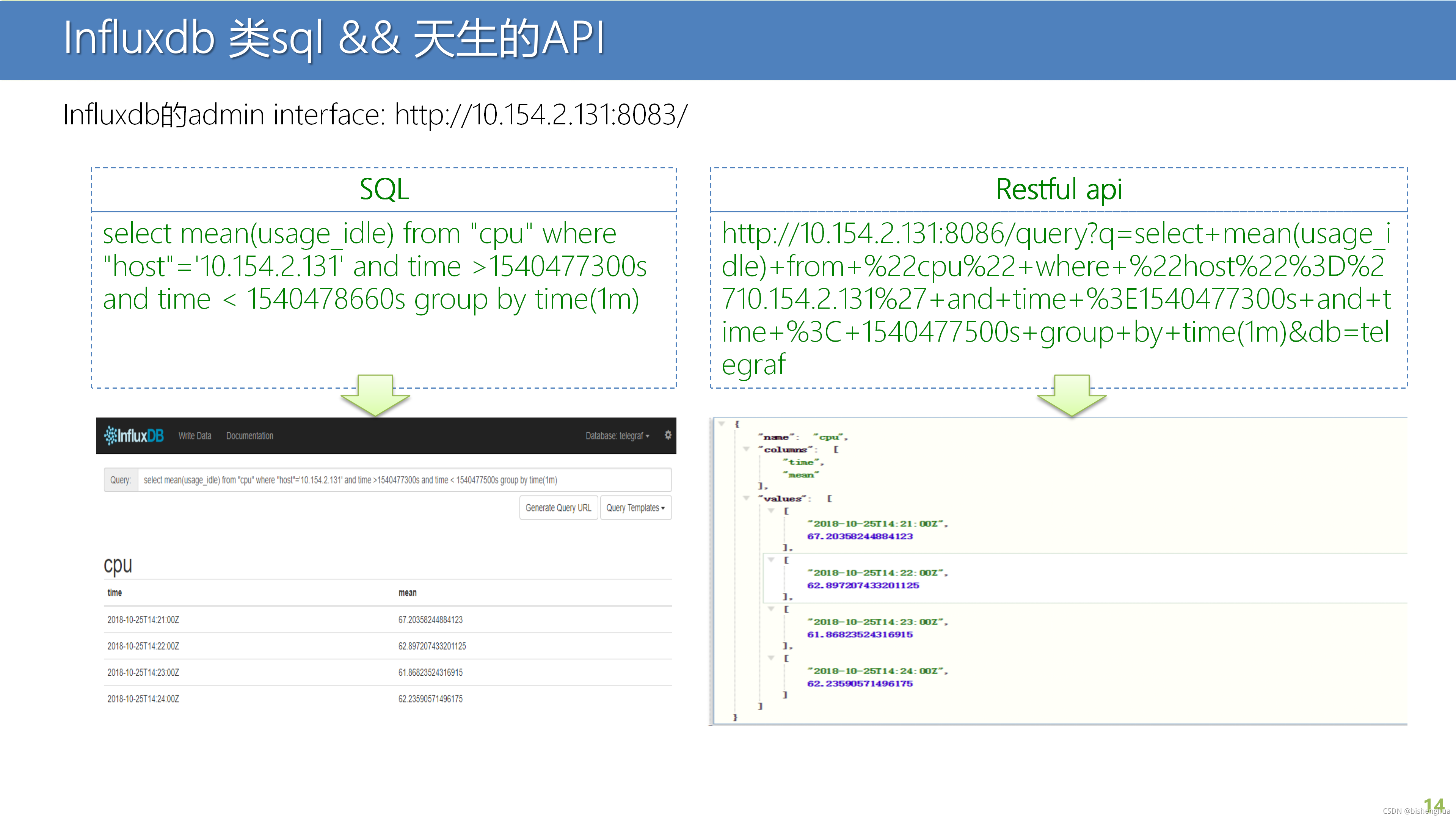
Task: Collapse the 14:23:00Z values entry
Action: [x=771, y=609]
